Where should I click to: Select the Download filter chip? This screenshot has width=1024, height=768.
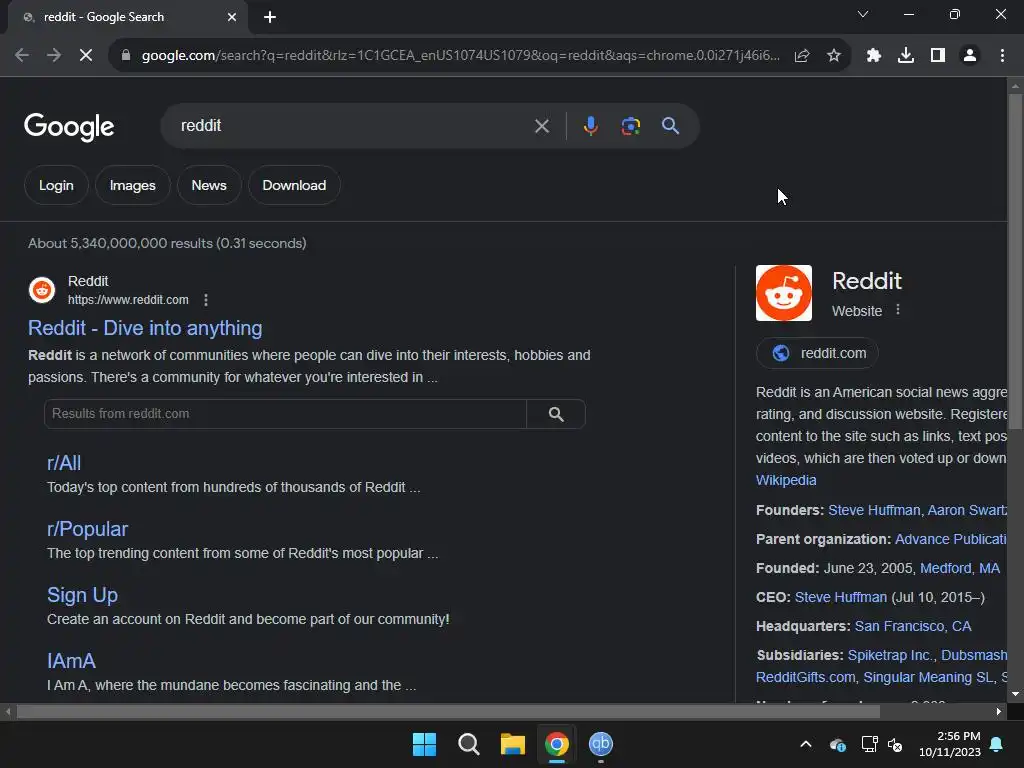tap(294, 185)
